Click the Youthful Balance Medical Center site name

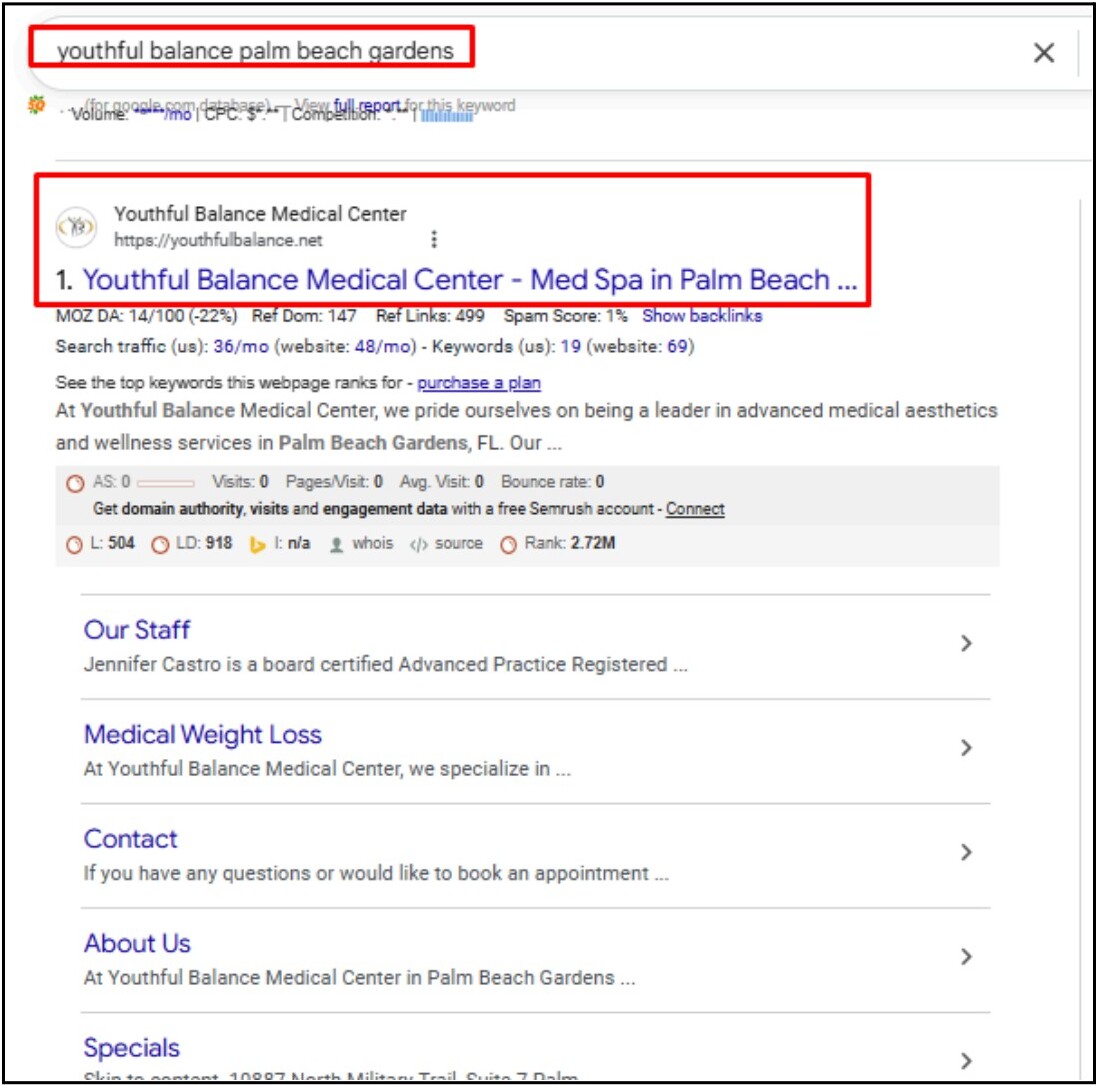click(x=260, y=214)
